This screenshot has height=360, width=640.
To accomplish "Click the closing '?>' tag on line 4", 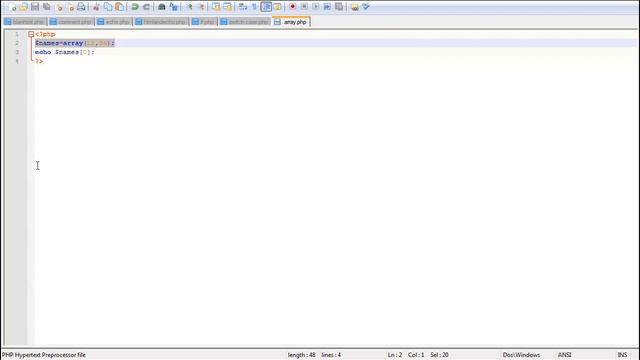I will (39, 61).
